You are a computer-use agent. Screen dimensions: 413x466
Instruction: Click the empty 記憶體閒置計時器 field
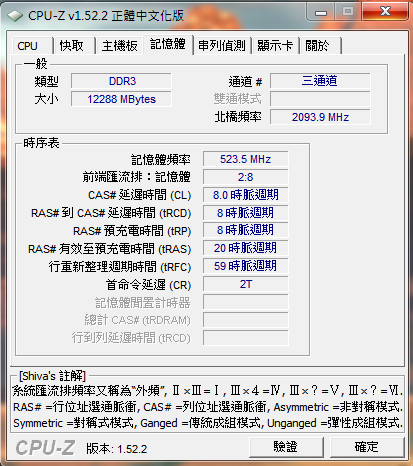[246, 302]
